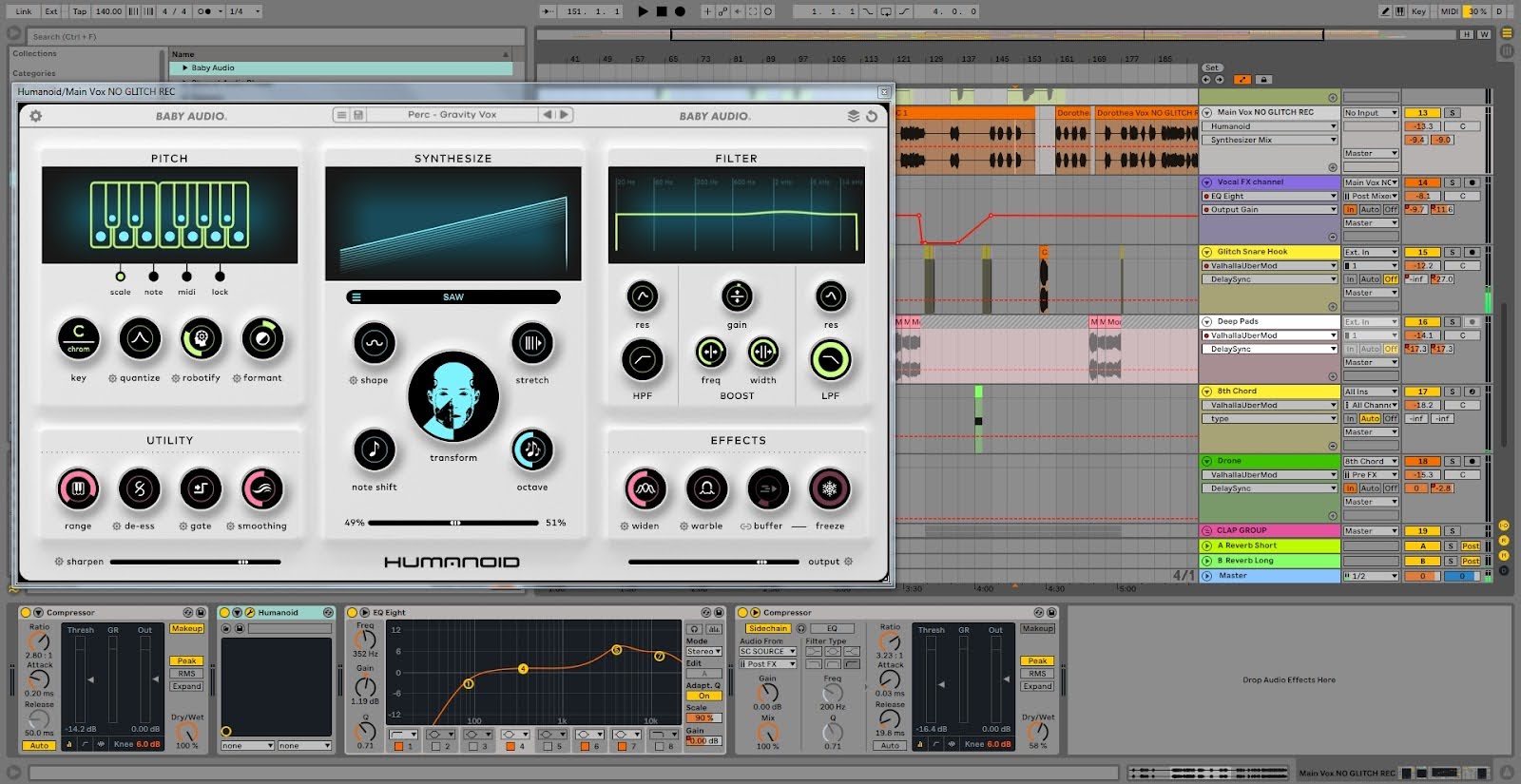The image size is (1521, 784).
Task: Arm the transport Record button
Action: click(x=680, y=11)
